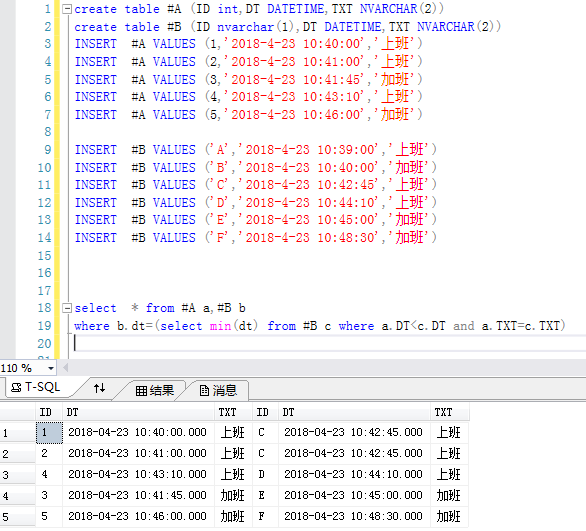Click the ID cell C in result row 1
Image resolution: width=586 pixels, height=531 pixels.
click(266, 433)
